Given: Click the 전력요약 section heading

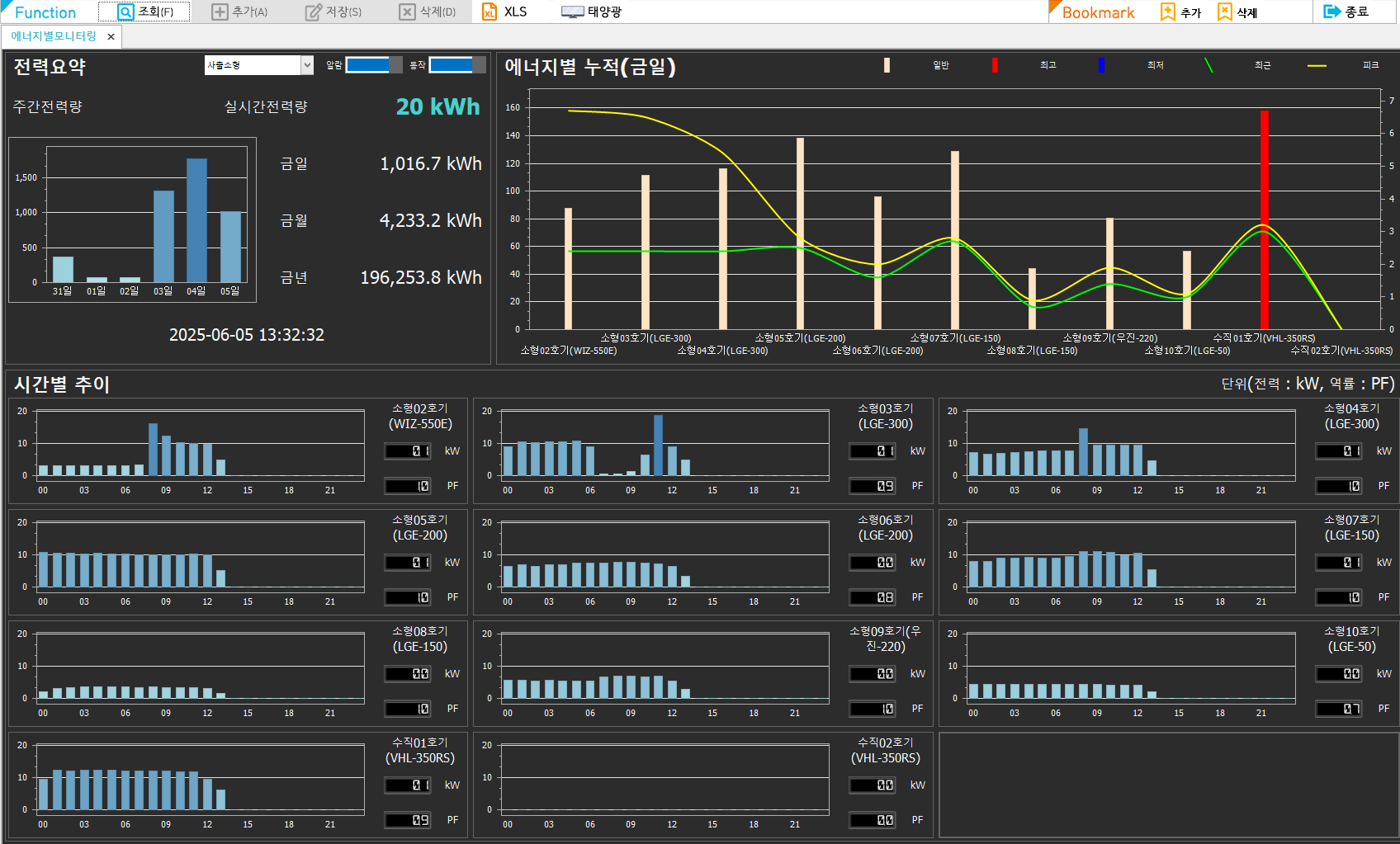Looking at the screenshot, I should [50, 67].
